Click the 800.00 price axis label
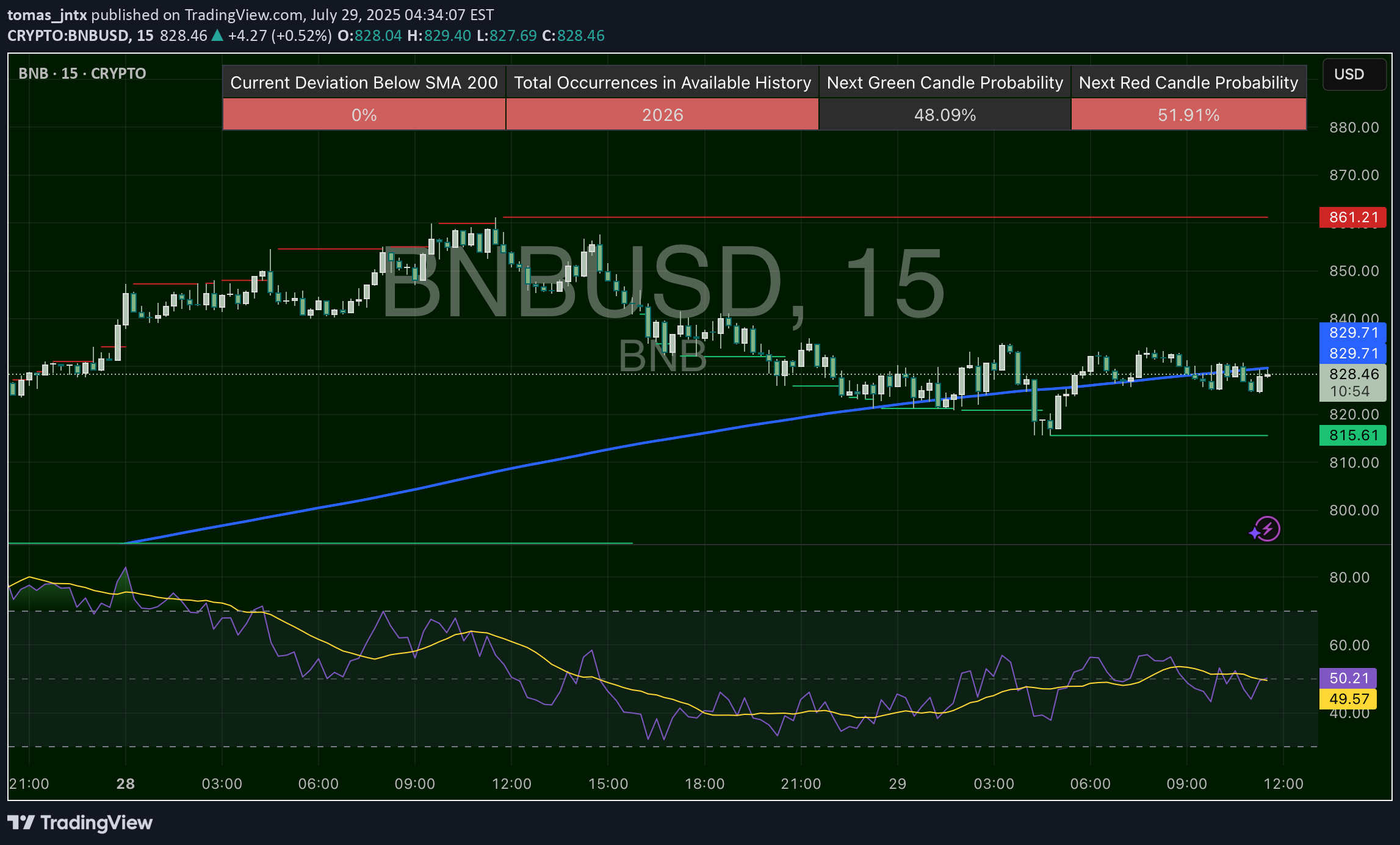This screenshot has height=845, width=1400. tap(1354, 510)
